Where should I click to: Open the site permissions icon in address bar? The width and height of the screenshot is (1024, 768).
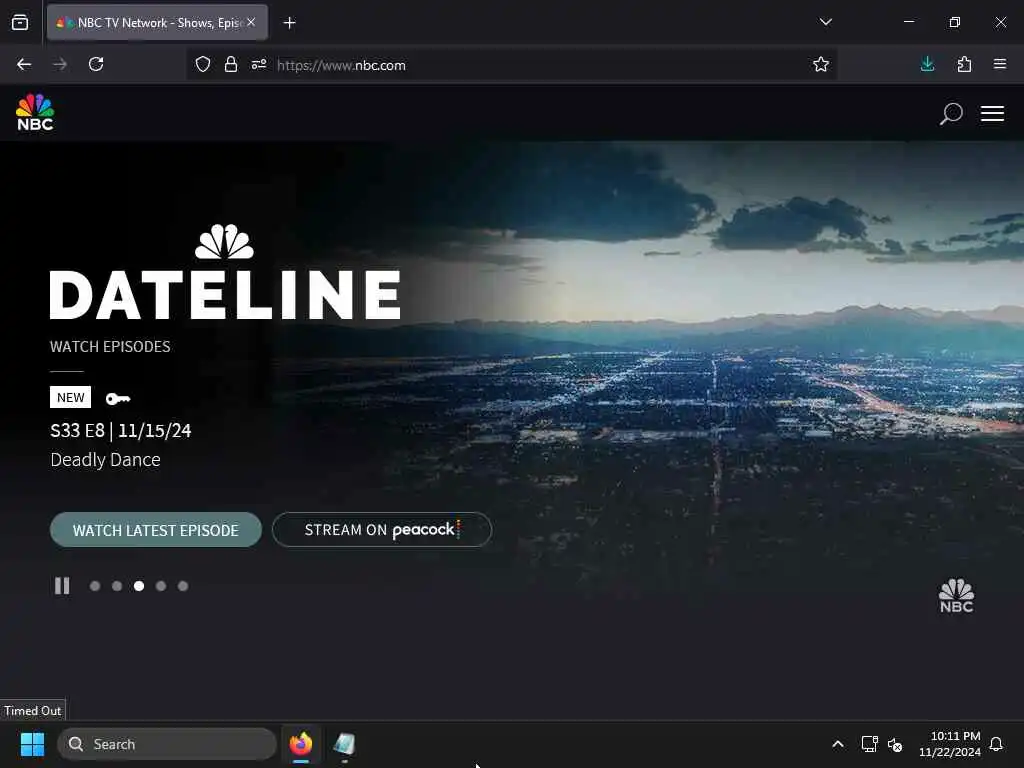coord(259,65)
